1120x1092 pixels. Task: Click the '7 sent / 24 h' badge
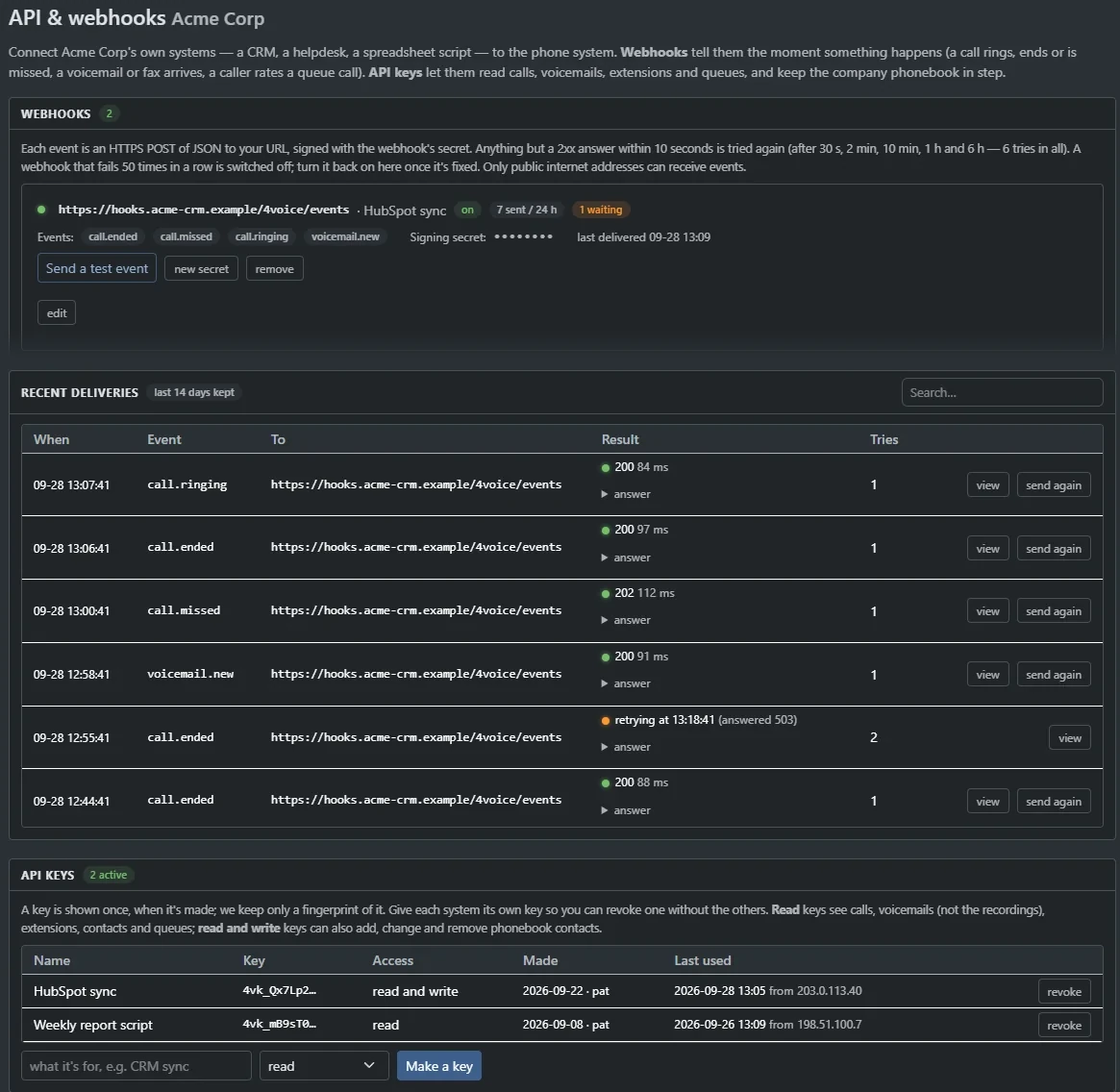tap(527, 210)
